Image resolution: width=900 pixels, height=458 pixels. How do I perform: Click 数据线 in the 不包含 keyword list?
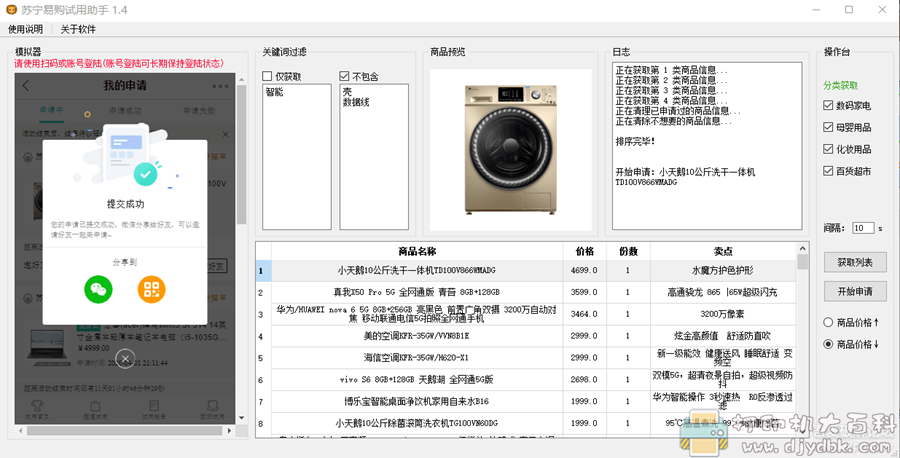coord(356,103)
